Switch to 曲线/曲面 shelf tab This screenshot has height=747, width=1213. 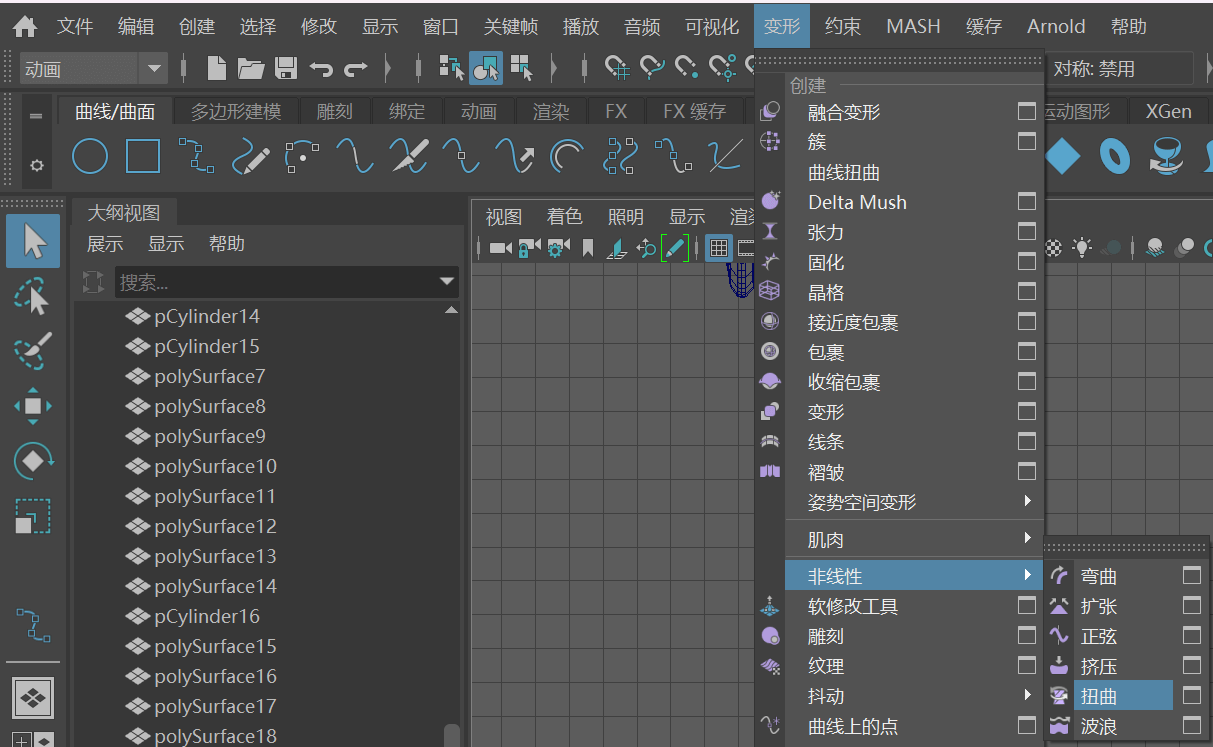click(115, 111)
